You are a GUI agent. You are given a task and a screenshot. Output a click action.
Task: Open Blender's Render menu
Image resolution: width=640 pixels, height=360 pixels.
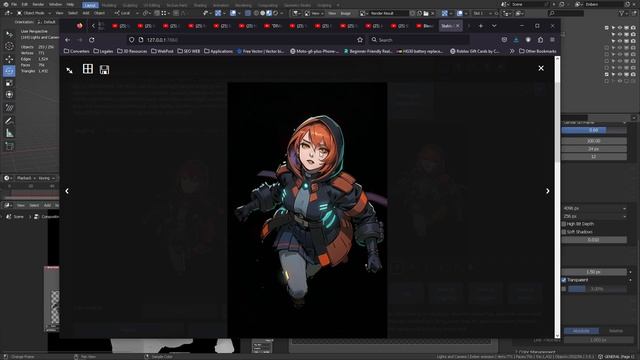point(38,4)
